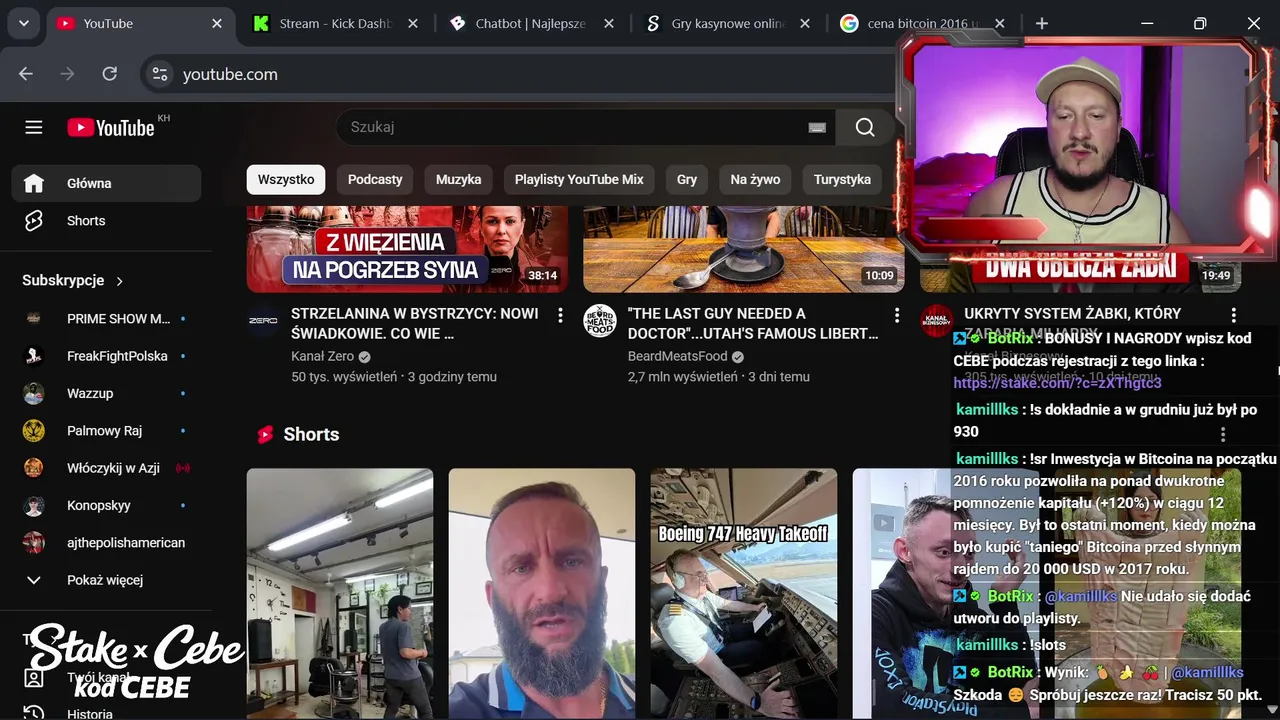
Task: Open the bearded man Short
Action: click(x=542, y=594)
